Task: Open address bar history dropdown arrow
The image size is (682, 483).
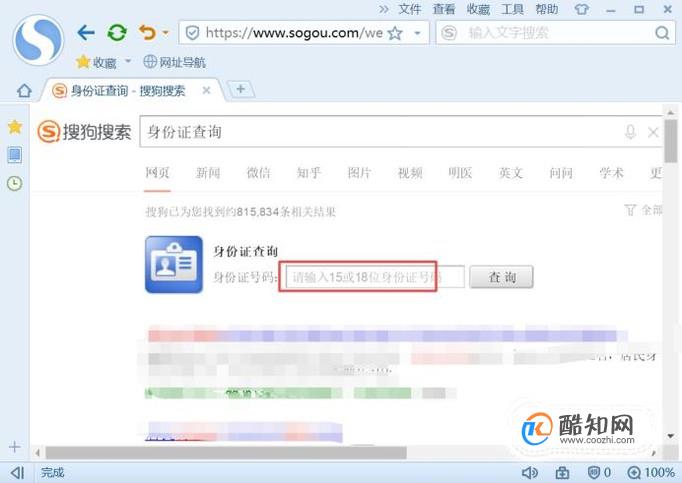Action: (x=417, y=33)
